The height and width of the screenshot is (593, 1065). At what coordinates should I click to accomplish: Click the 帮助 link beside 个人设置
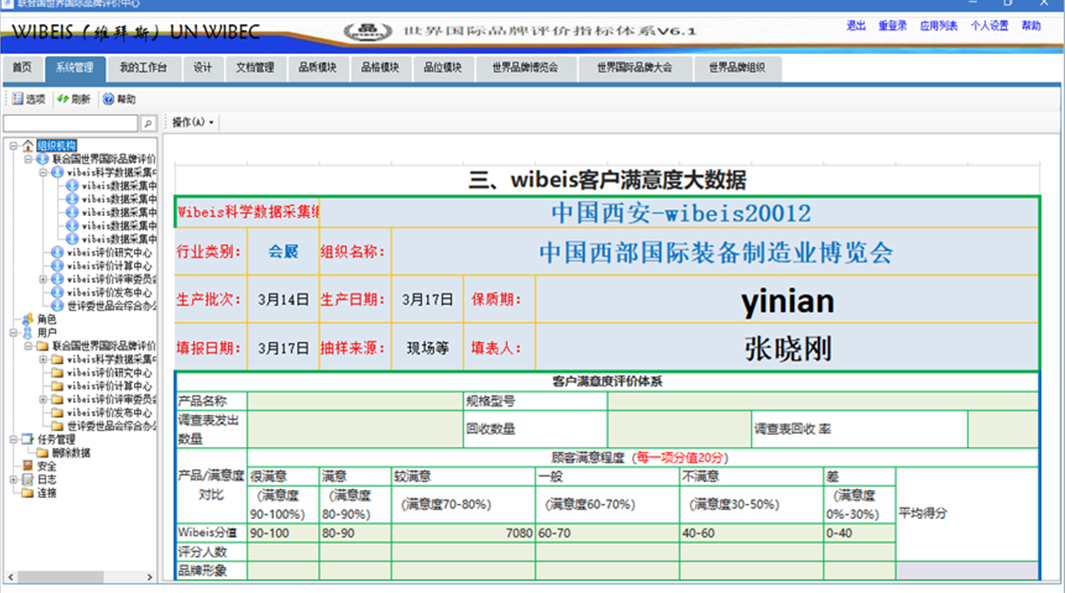[1031, 26]
